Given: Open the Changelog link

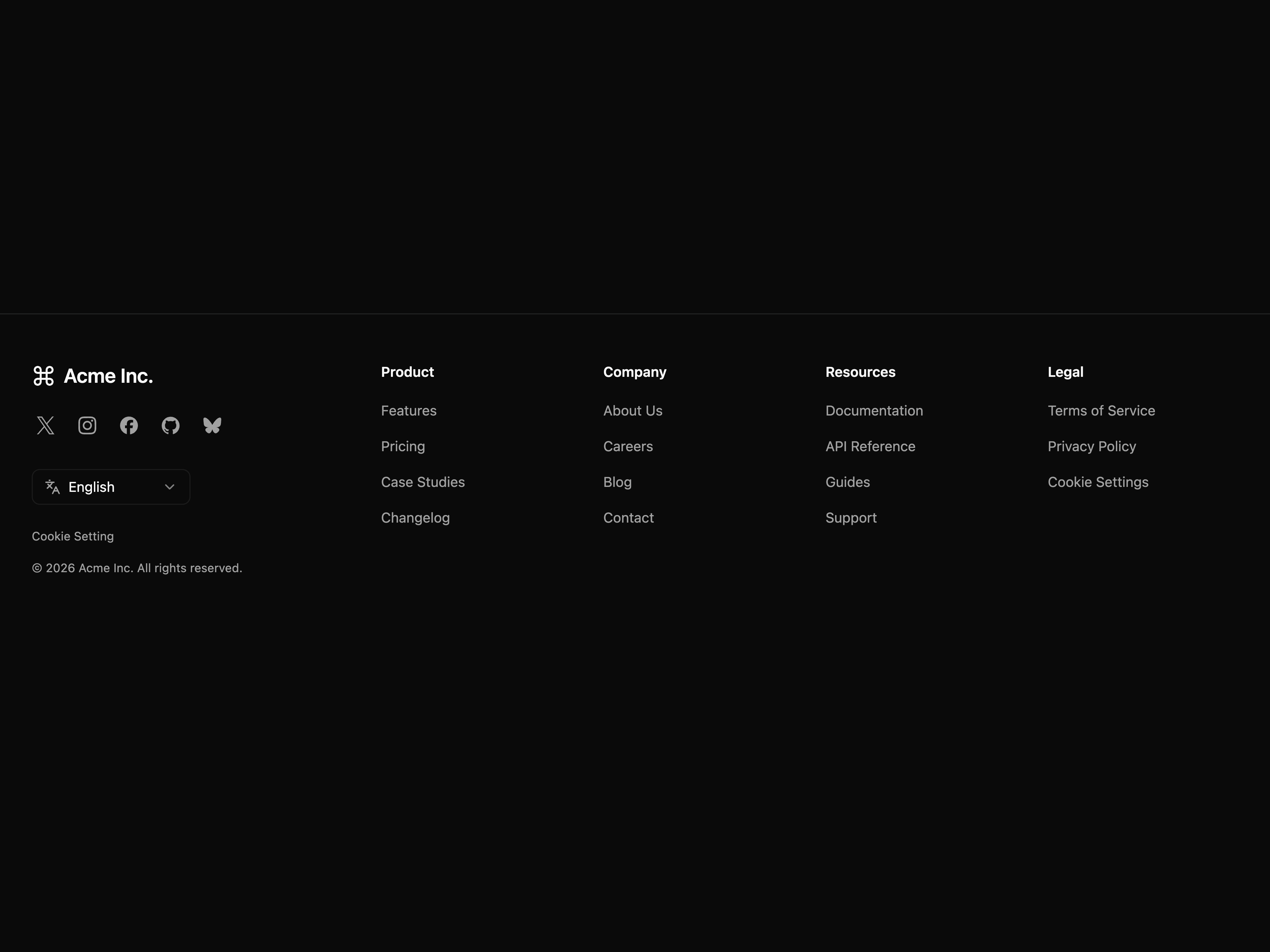Looking at the screenshot, I should tap(416, 518).
